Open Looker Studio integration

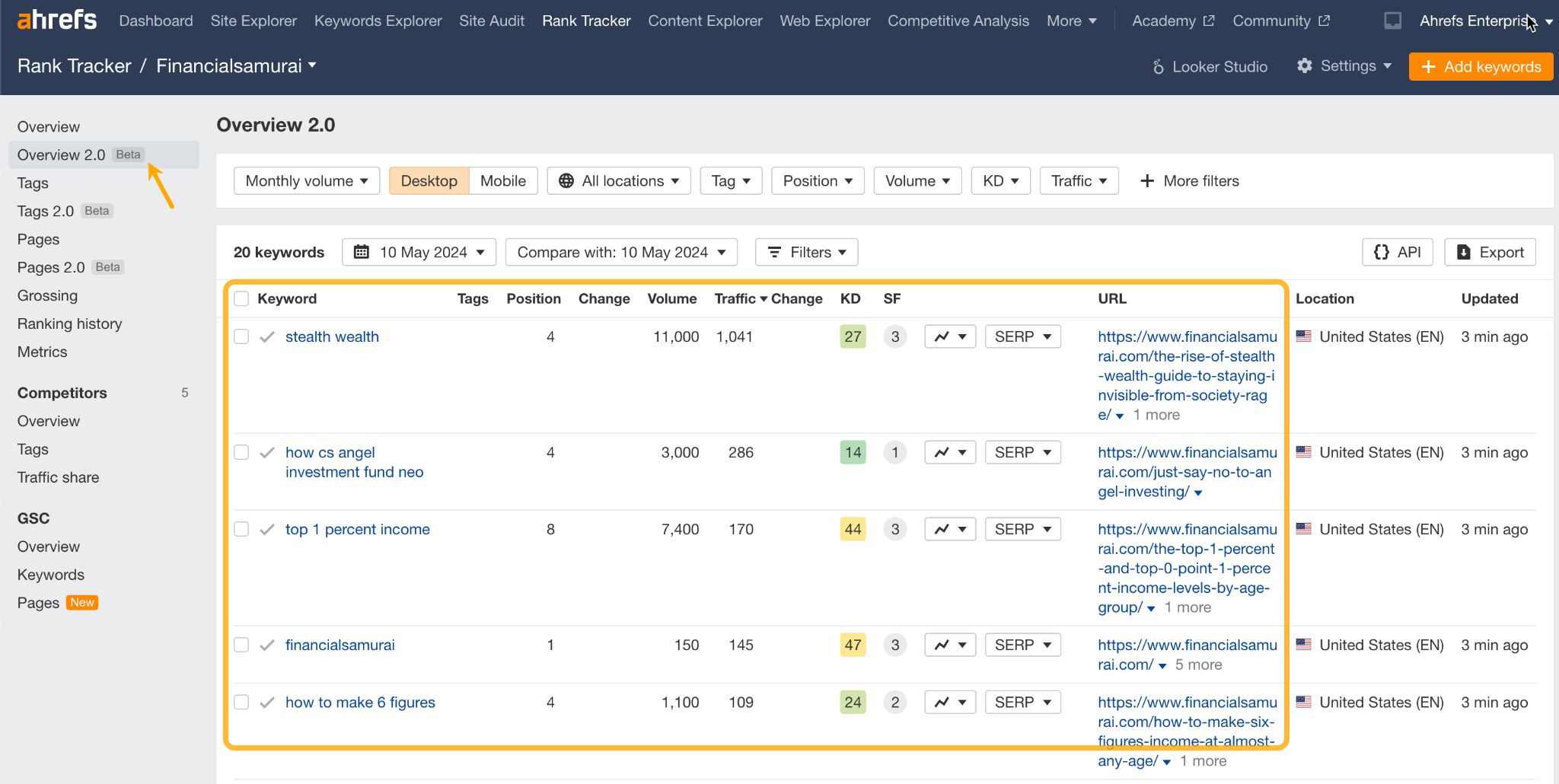point(1210,67)
